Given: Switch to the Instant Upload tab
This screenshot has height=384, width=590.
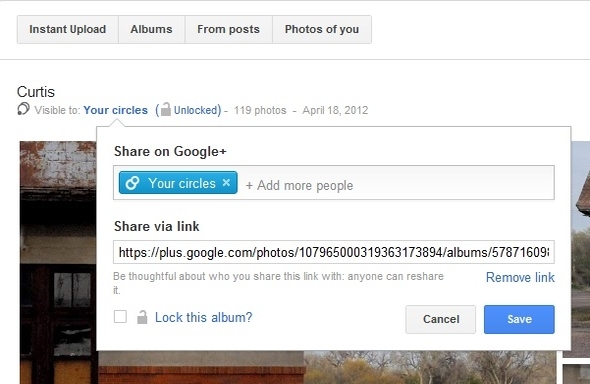Looking at the screenshot, I should (68, 29).
